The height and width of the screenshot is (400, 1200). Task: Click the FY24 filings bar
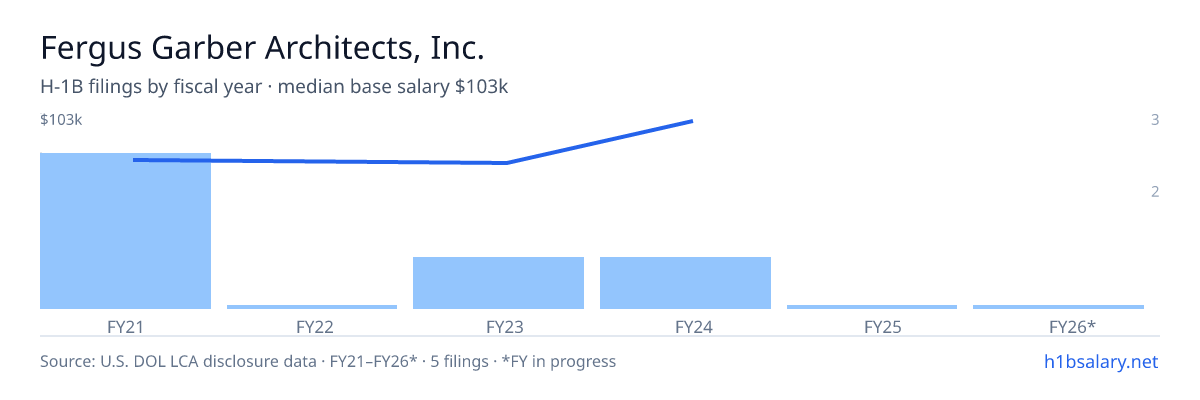(x=685, y=283)
